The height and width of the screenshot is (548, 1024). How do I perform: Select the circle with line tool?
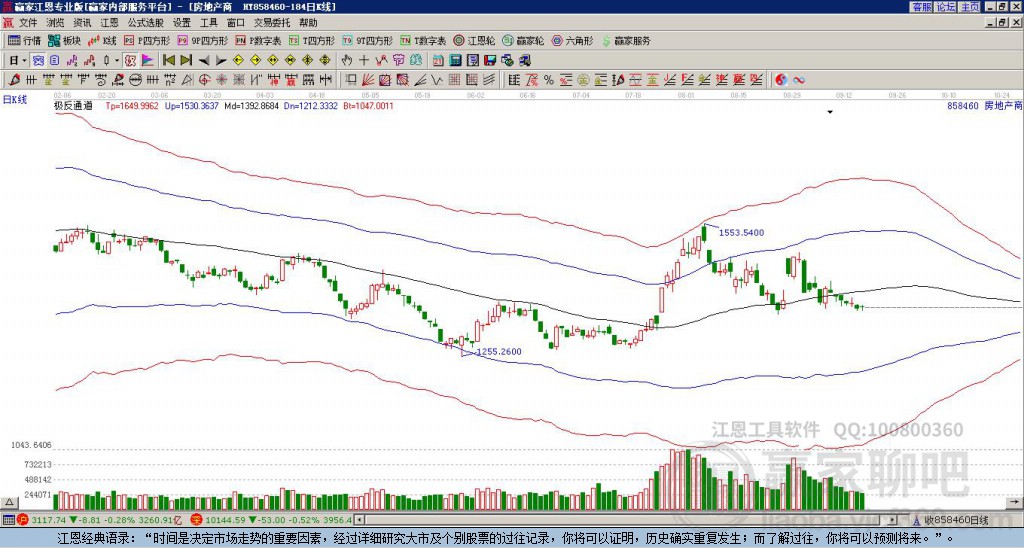(x=135, y=80)
